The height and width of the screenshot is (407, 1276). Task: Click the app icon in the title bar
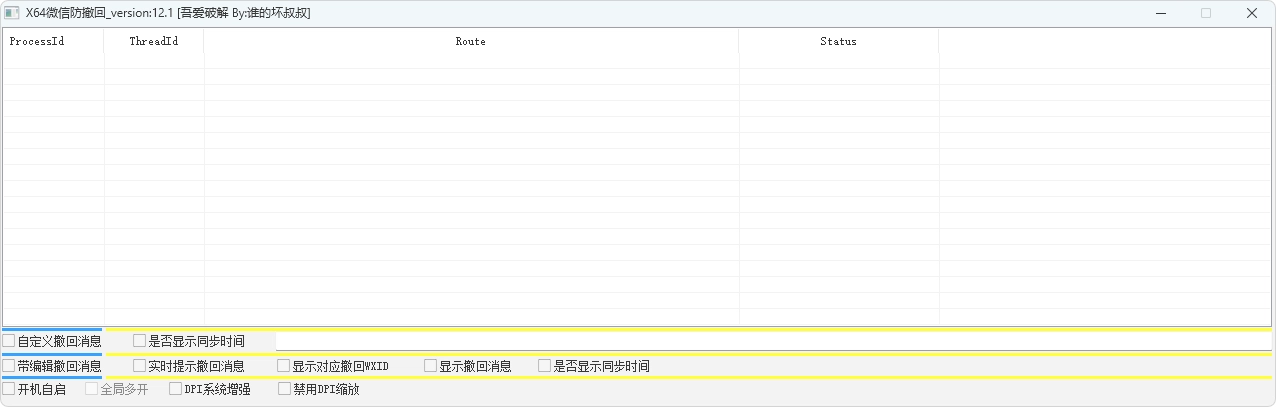click(13, 13)
